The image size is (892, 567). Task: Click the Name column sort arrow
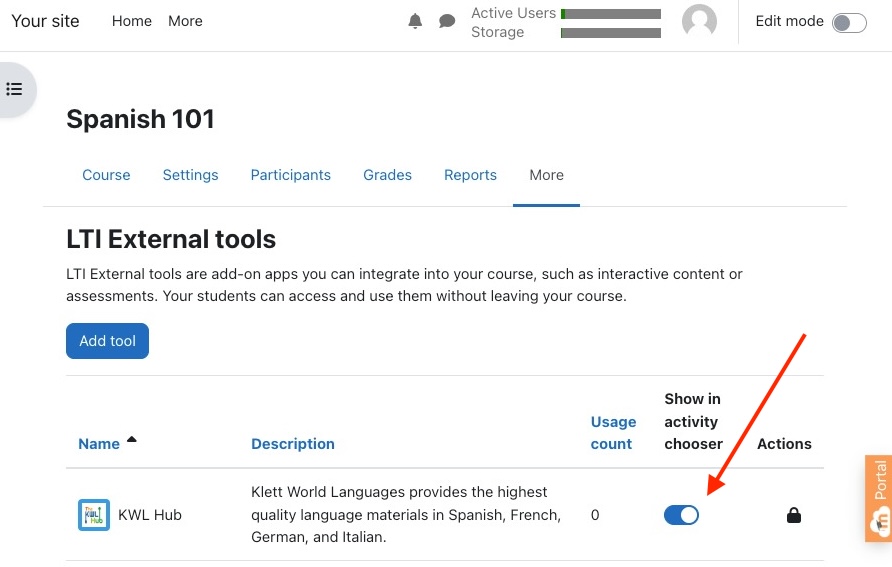132,439
